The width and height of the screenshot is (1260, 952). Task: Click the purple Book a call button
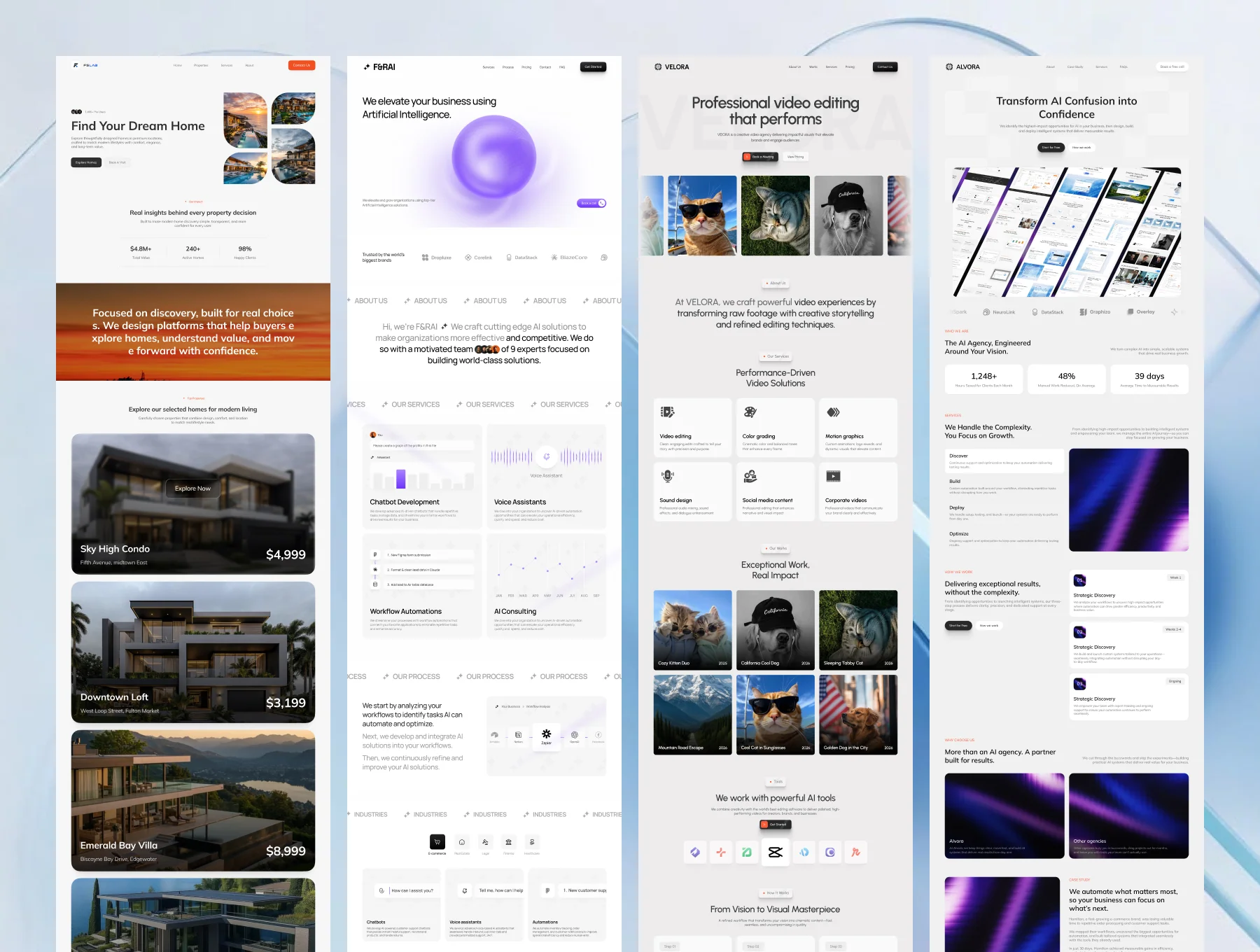pos(591,203)
